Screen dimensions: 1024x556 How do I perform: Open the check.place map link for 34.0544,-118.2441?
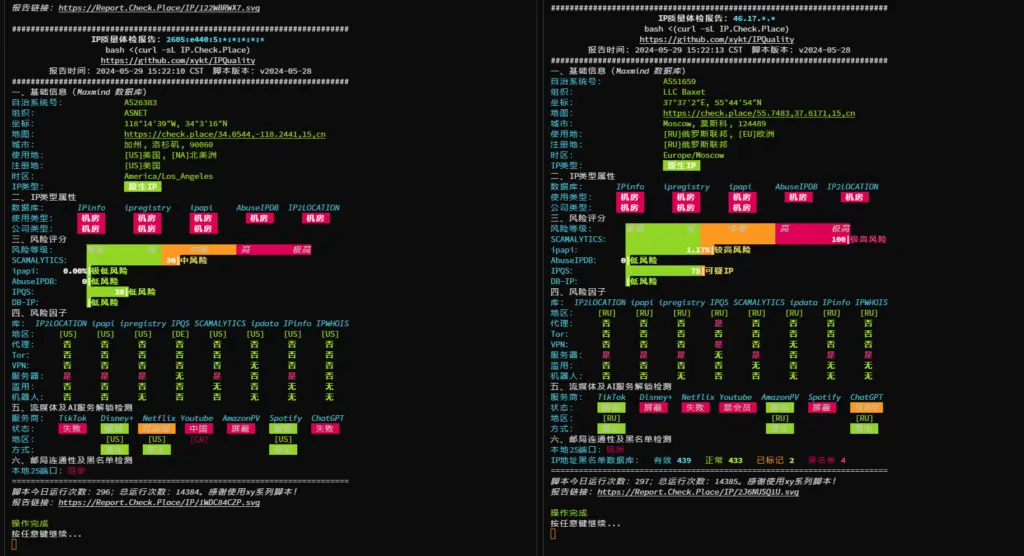224,133
